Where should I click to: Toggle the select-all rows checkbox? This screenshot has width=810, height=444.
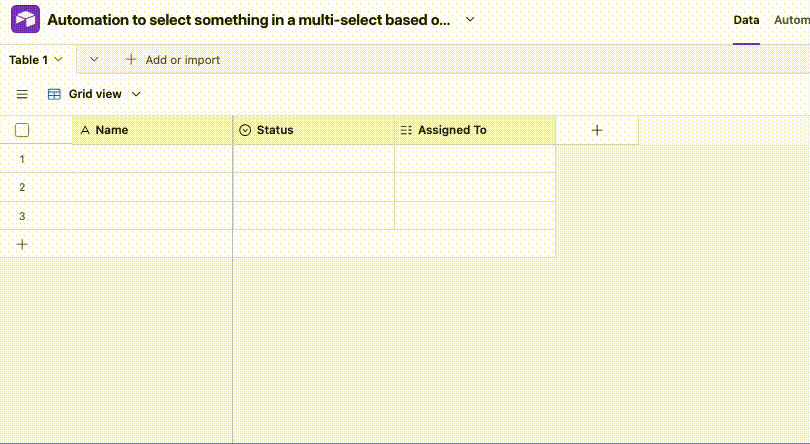tap(22, 130)
